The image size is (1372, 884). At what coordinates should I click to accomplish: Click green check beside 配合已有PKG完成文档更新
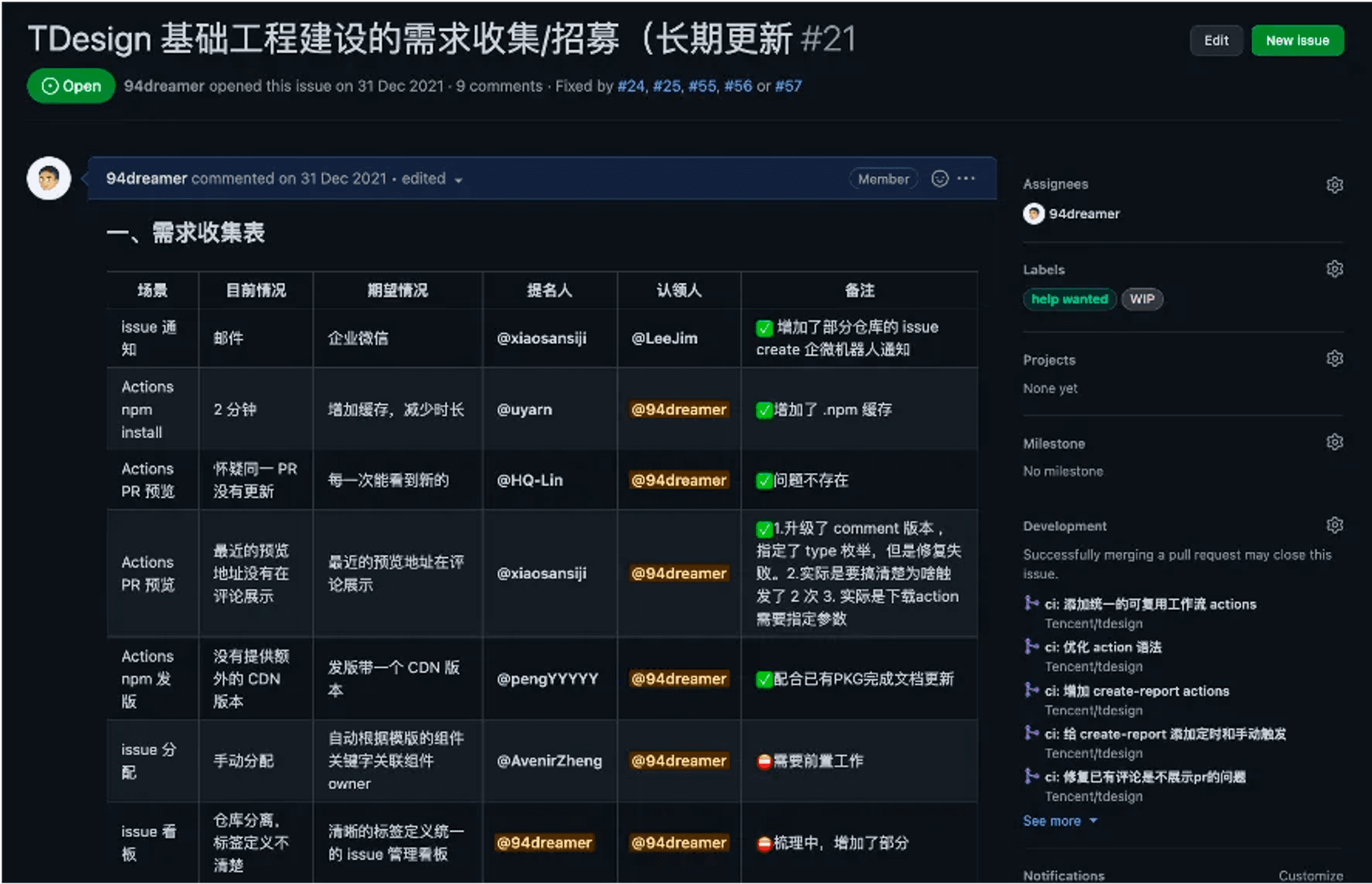pyautogui.click(x=764, y=679)
